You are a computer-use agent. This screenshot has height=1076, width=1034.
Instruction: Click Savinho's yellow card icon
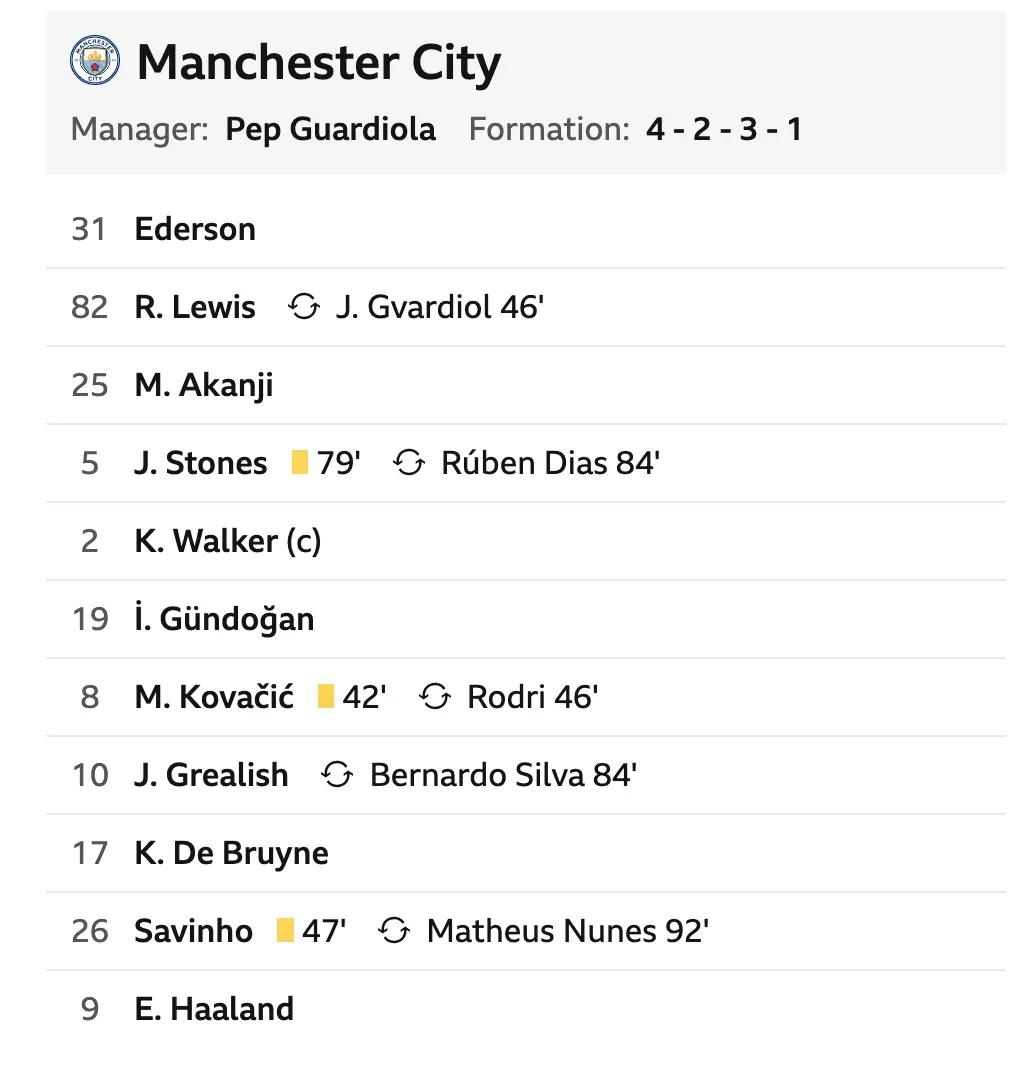[x=285, y=931]
